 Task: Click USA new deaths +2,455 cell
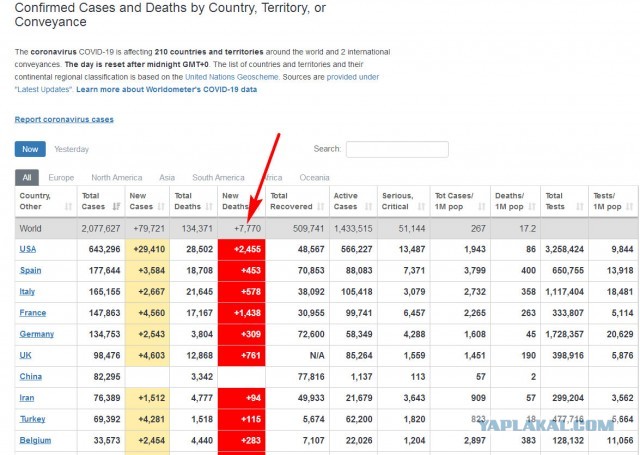click(242, 249)
